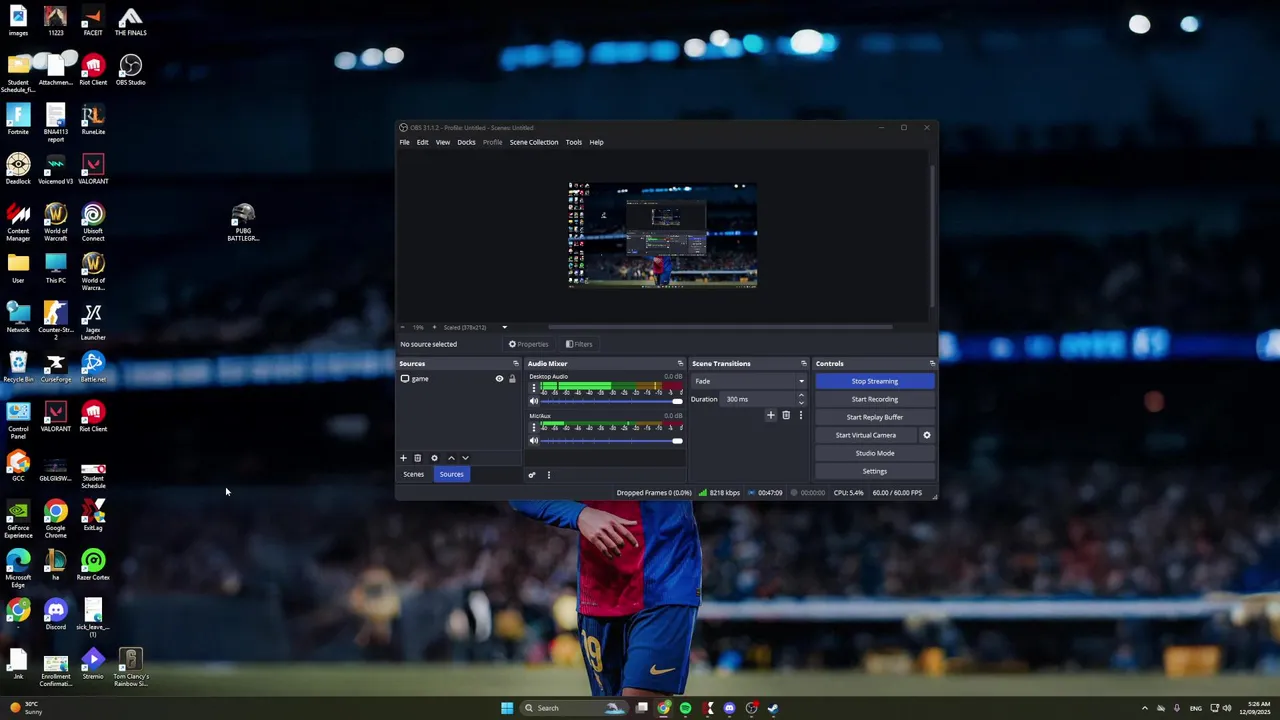
Task: Select Discord desktop shortcut
Action: point(56,615)
